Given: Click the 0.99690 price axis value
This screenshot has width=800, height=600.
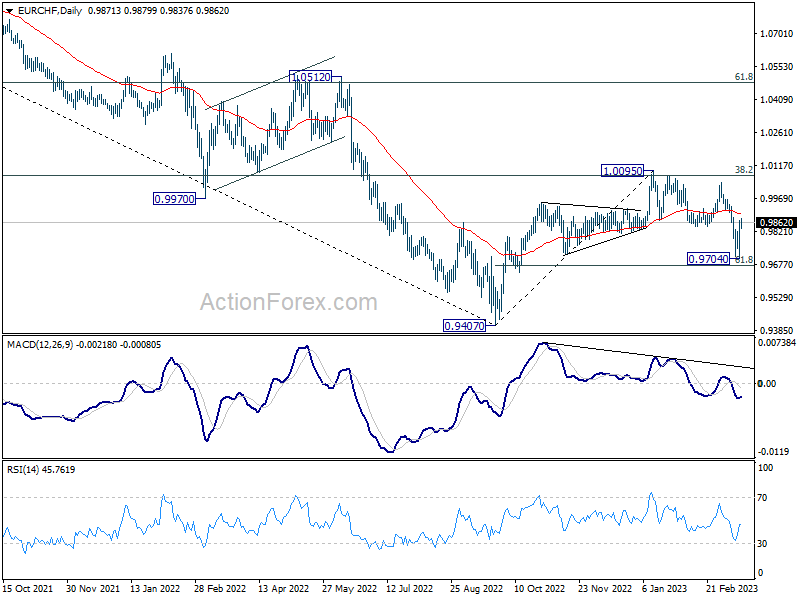Looking at the screenshot, I should point(777,198).
